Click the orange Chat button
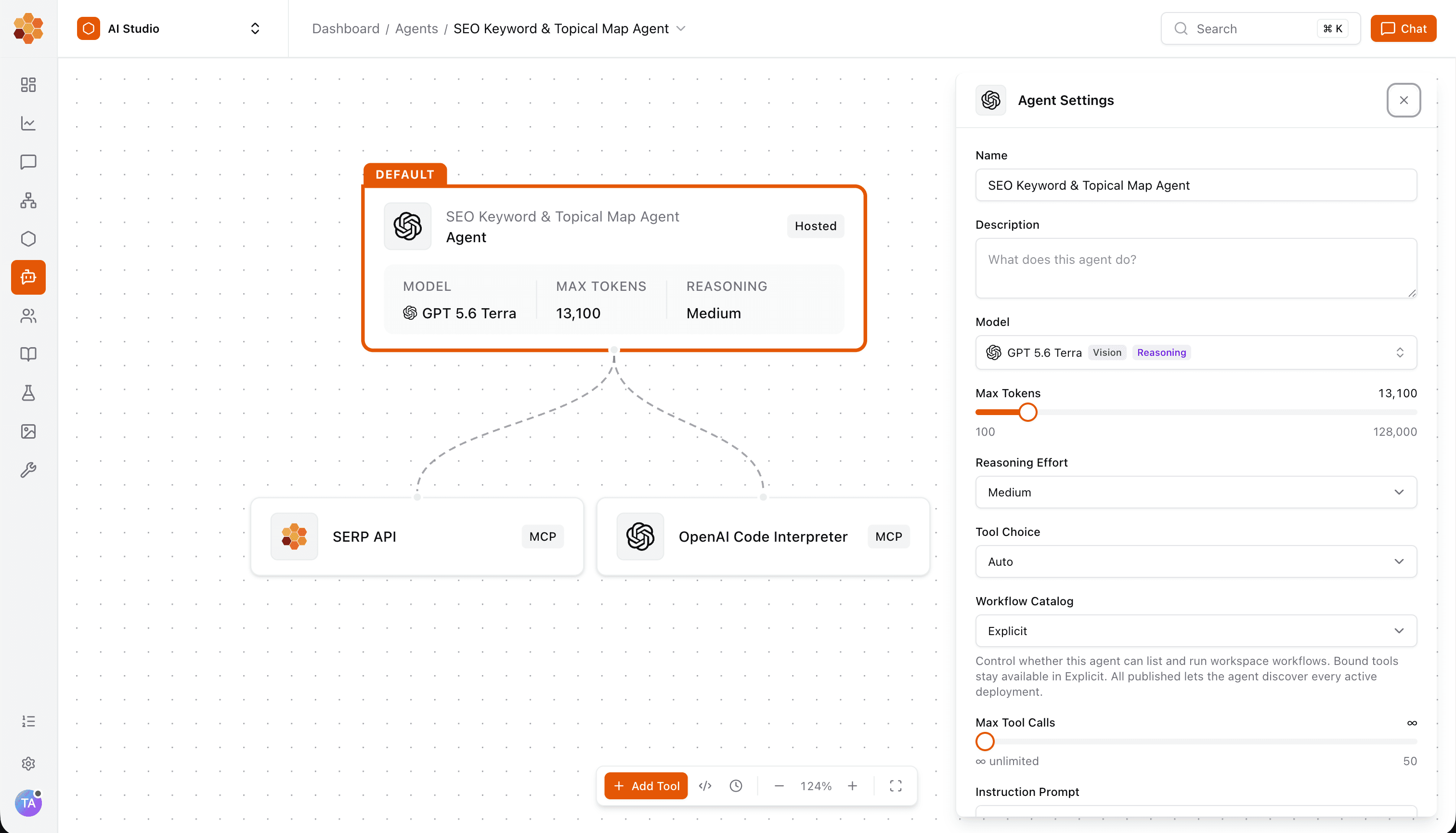1456x833 pixels. (1403, 28)
